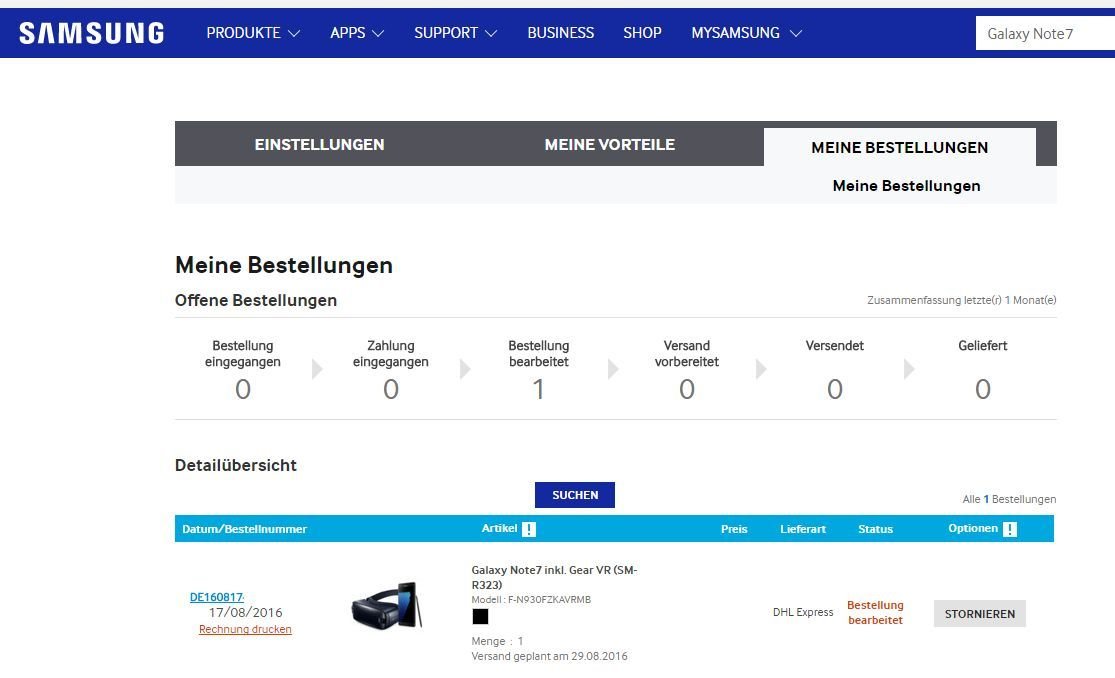Click the Bestellung eingegangen count
Image resolution: width=1115 pixels, height=678 pixels.
click(243, 389)
